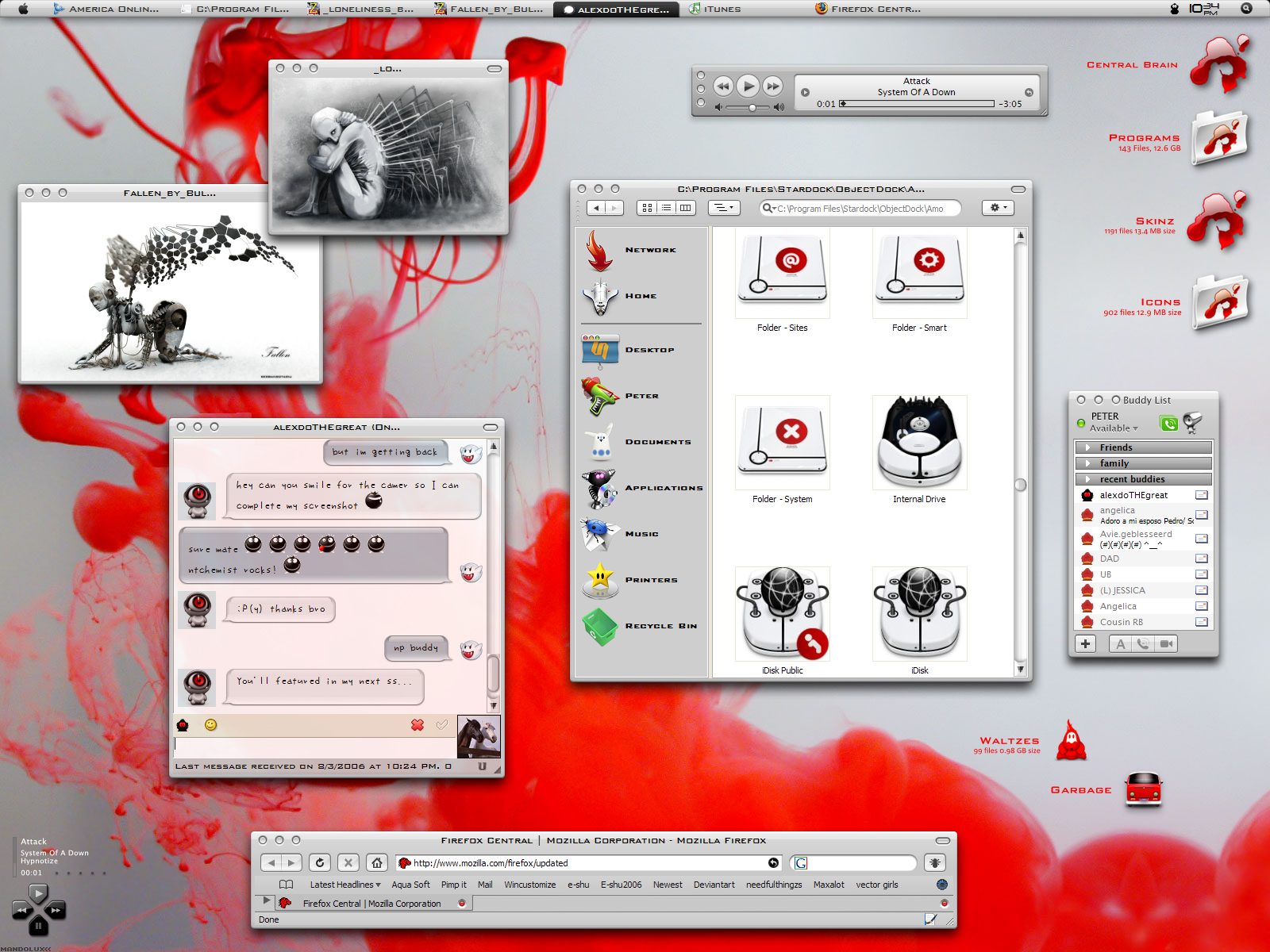1270x952 pixels.
Task: Open Firefox home page icon
Action: [x=378, y=862]
